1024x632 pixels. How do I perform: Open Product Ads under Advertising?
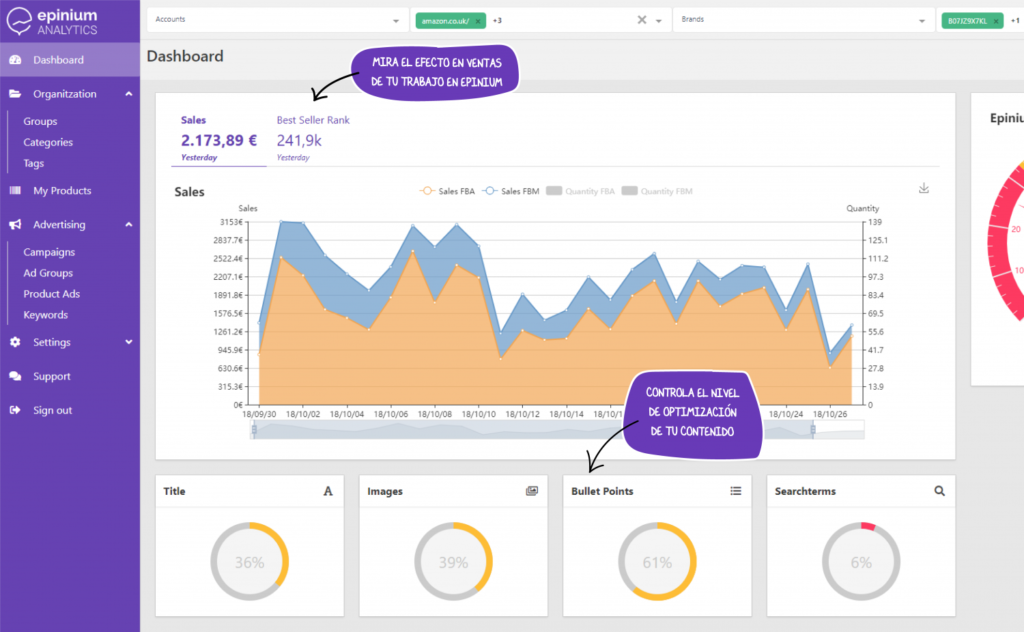click(x=52, y=294)
